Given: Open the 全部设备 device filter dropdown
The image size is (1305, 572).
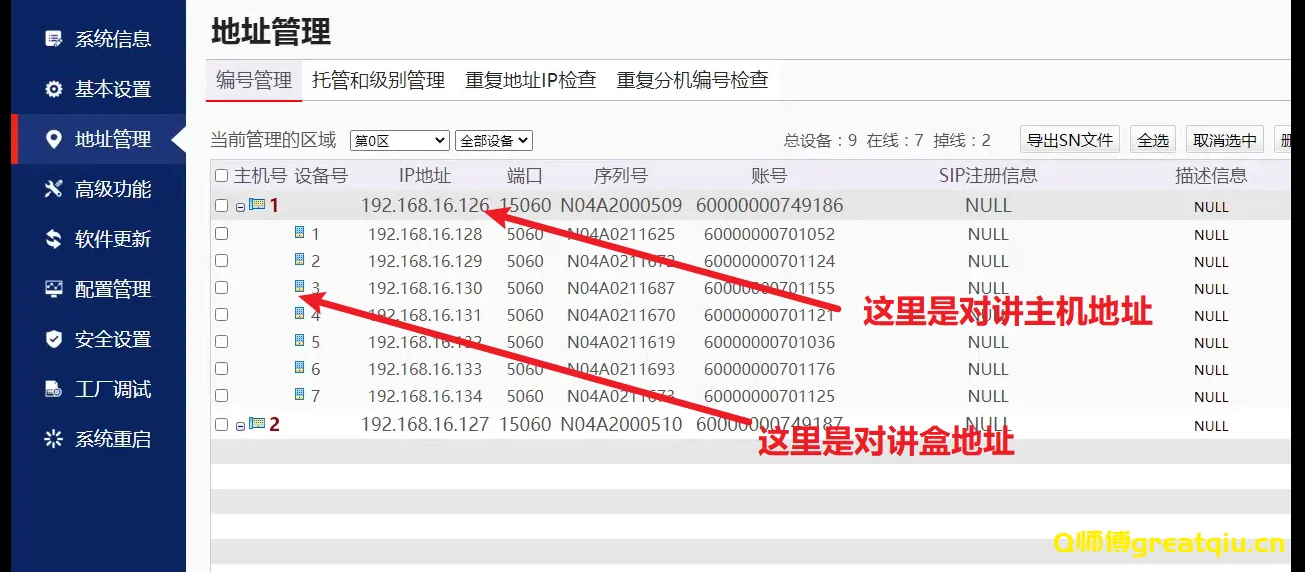Looking at the screenshot, I should (x=493, y=141).
